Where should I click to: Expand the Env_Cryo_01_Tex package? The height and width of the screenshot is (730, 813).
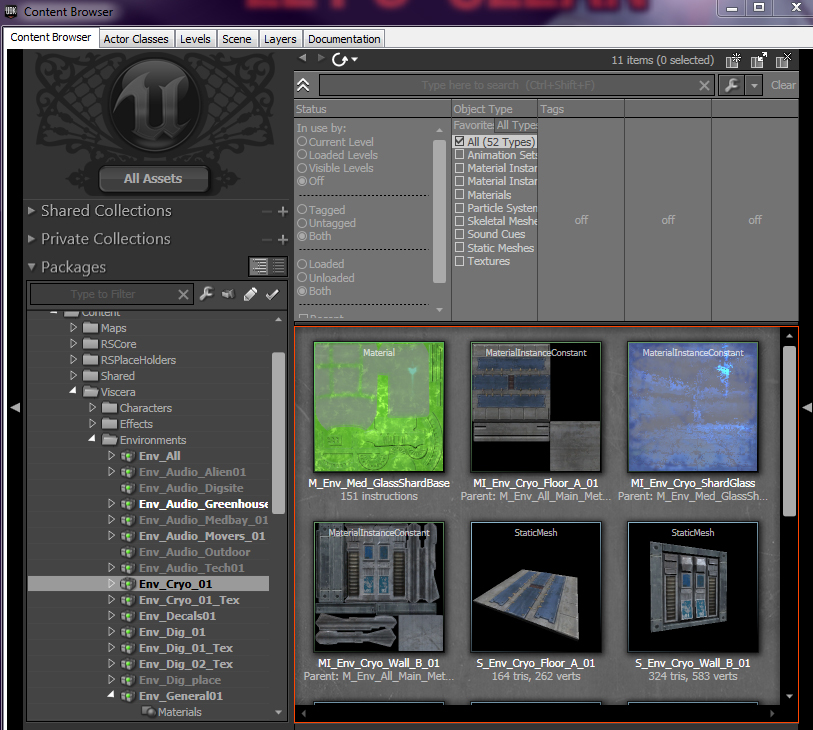[111, 599]
